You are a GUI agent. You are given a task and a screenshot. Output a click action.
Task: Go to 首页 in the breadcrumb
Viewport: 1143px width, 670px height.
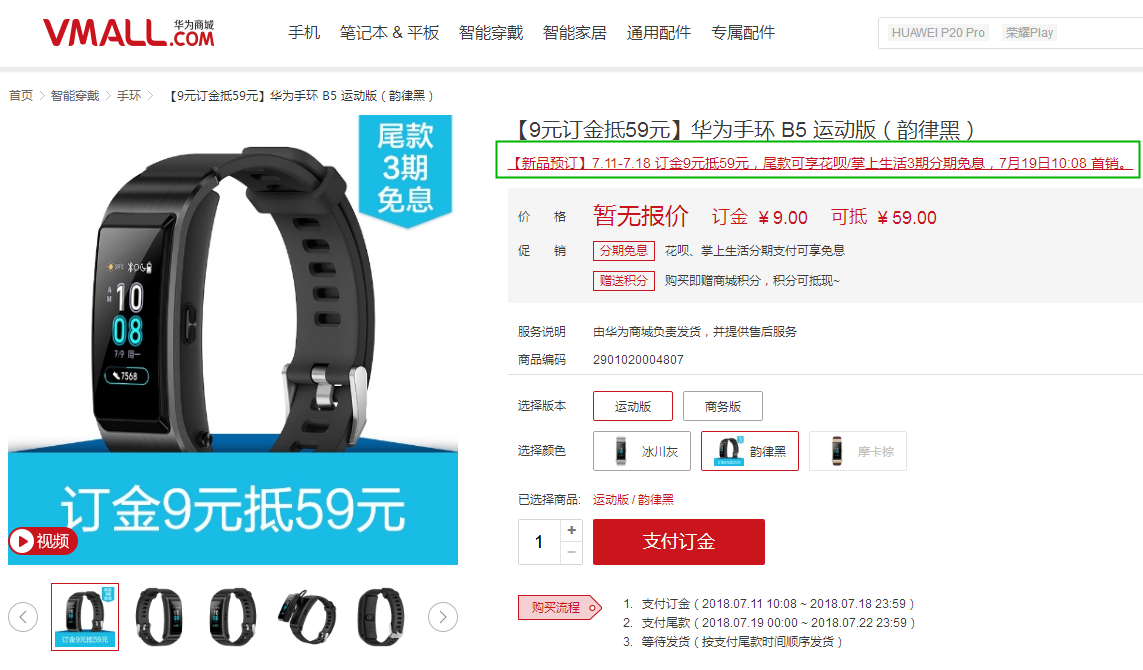coord(20,96)
